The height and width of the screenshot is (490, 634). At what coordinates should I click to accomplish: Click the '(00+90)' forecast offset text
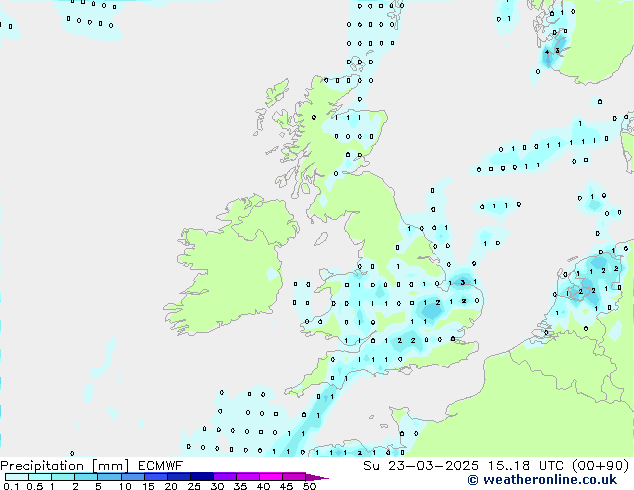600,466
